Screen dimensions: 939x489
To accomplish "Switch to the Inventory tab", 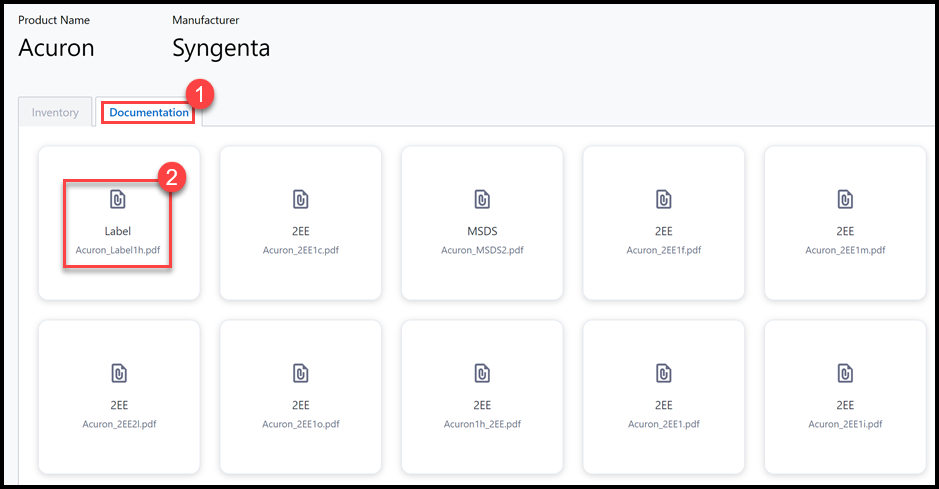I will point(55,113).
